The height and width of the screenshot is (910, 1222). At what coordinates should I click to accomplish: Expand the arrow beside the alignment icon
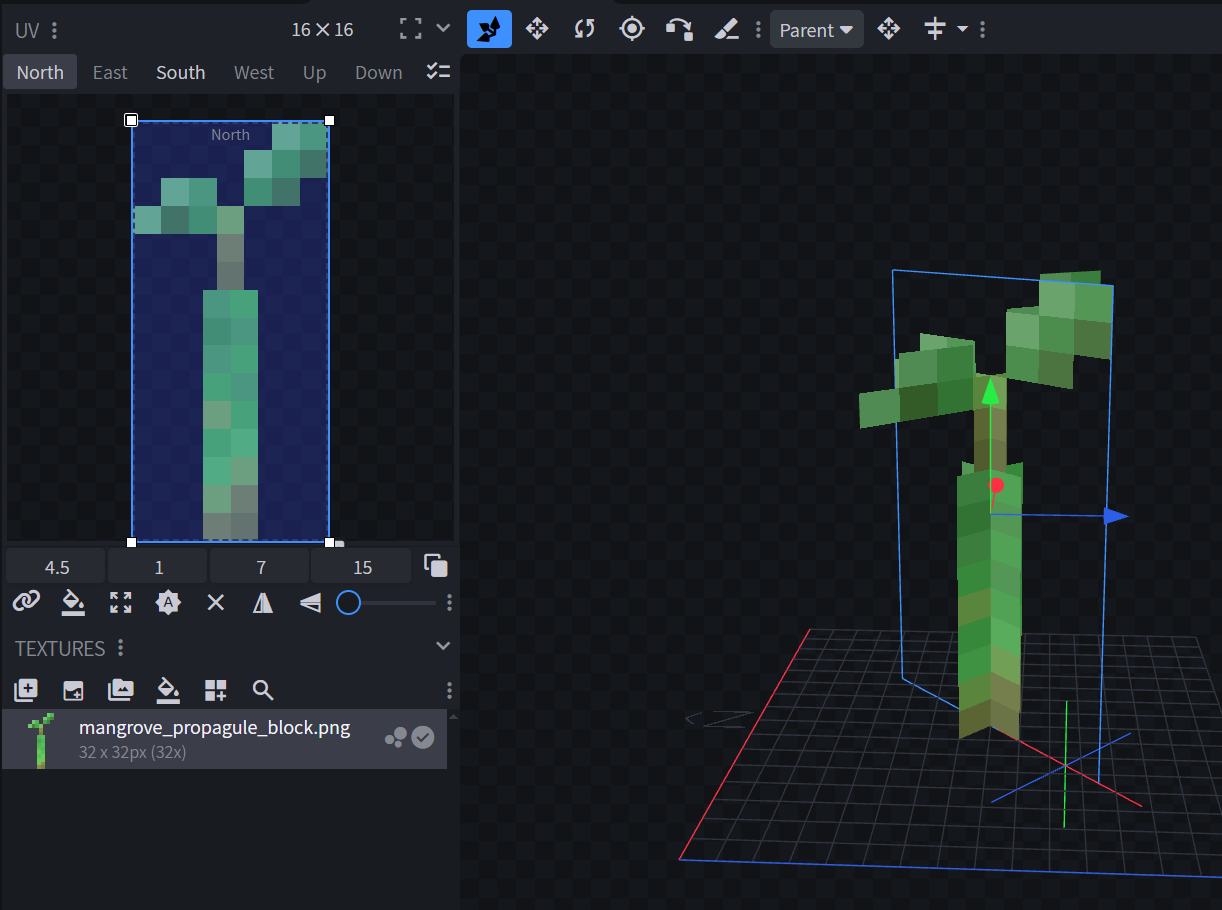coord(963,29)
